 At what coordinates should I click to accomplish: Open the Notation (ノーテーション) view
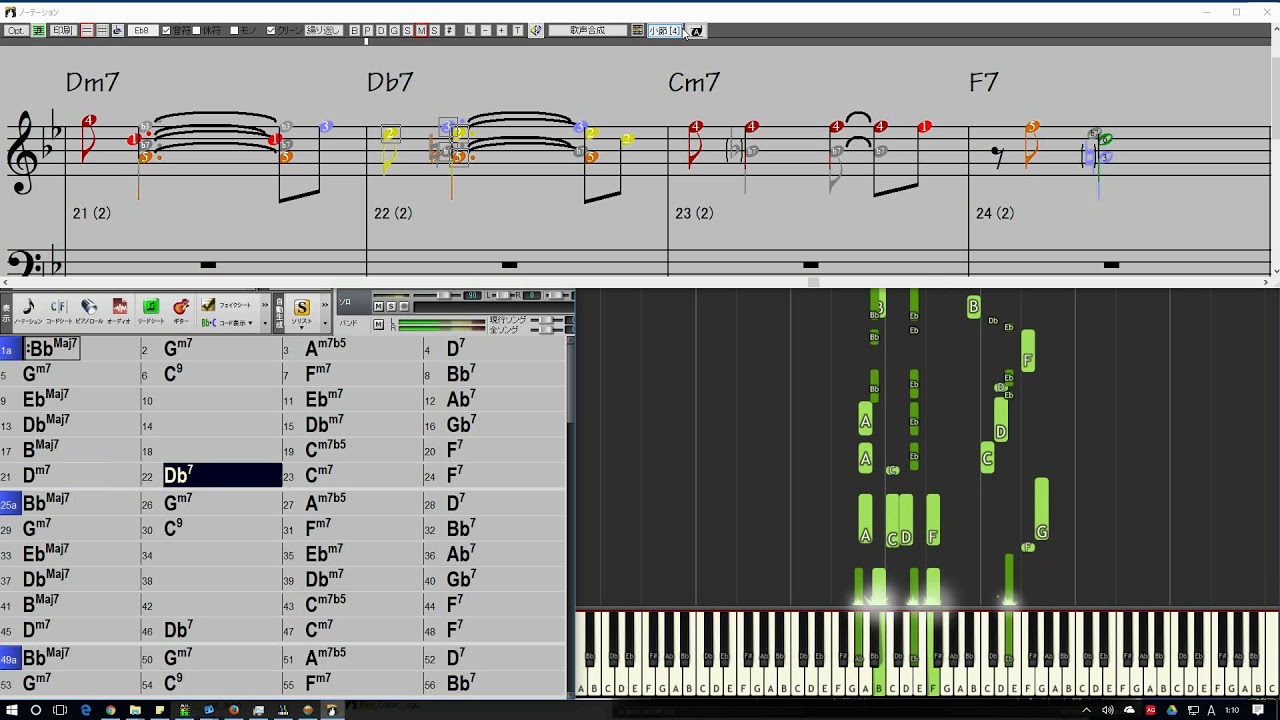(28, 312)
